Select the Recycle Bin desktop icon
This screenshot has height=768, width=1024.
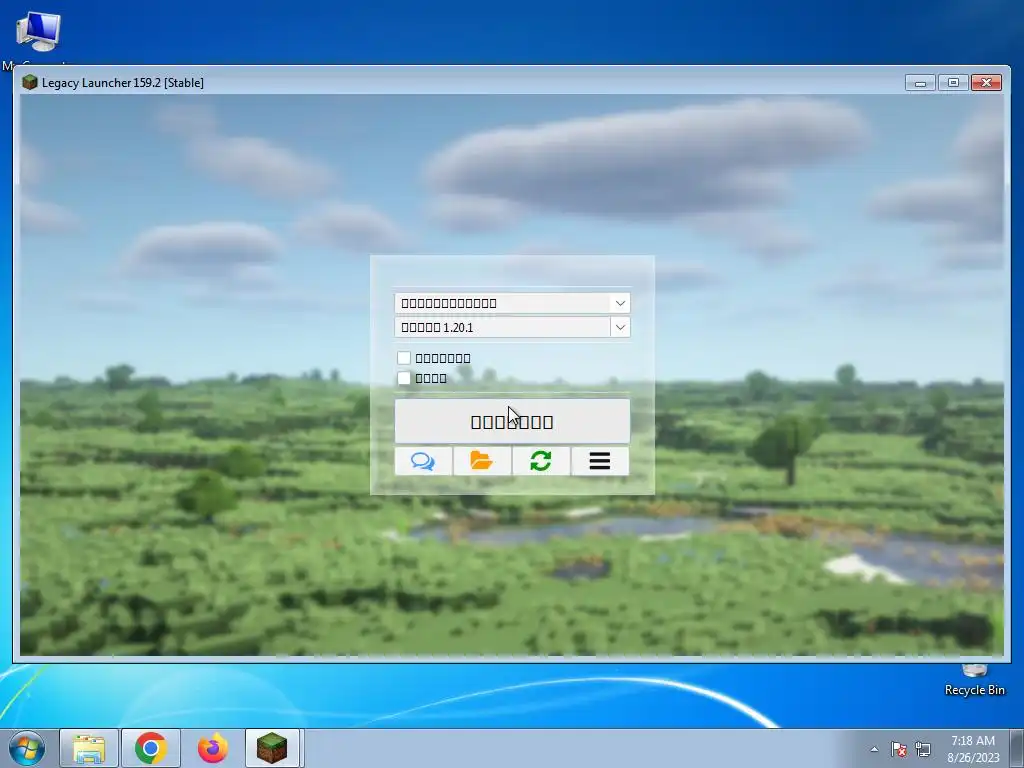[x=974, y=679]
